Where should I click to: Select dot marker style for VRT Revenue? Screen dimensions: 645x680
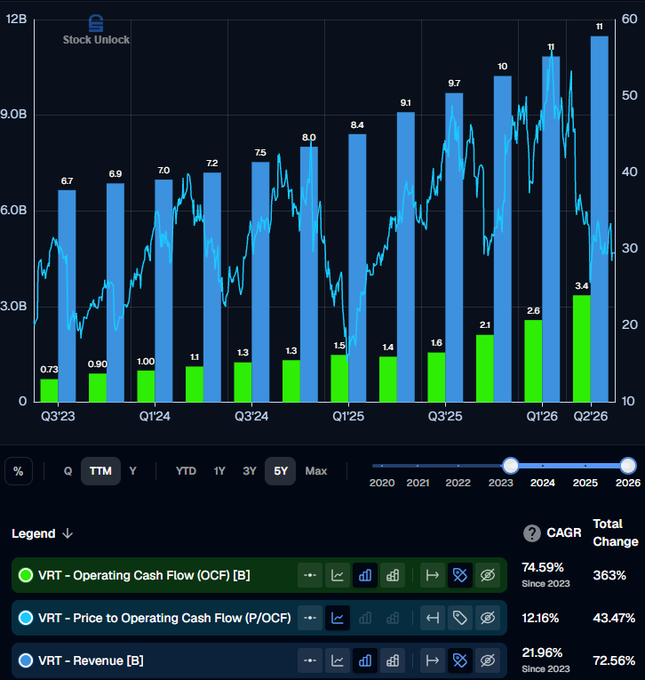(x=310, y=660)
